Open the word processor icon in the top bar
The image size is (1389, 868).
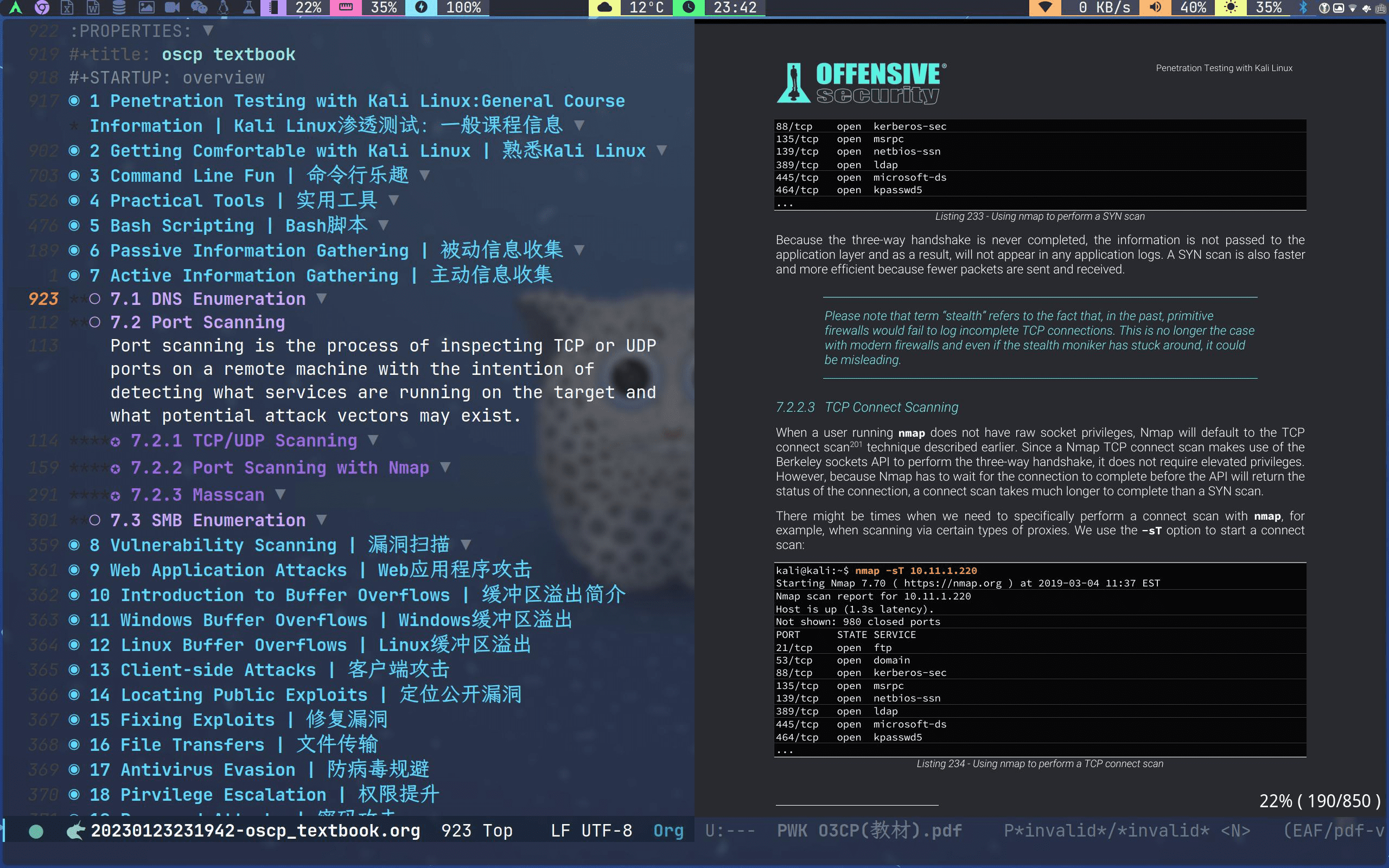pyautogui.click(x=93, y=8)
